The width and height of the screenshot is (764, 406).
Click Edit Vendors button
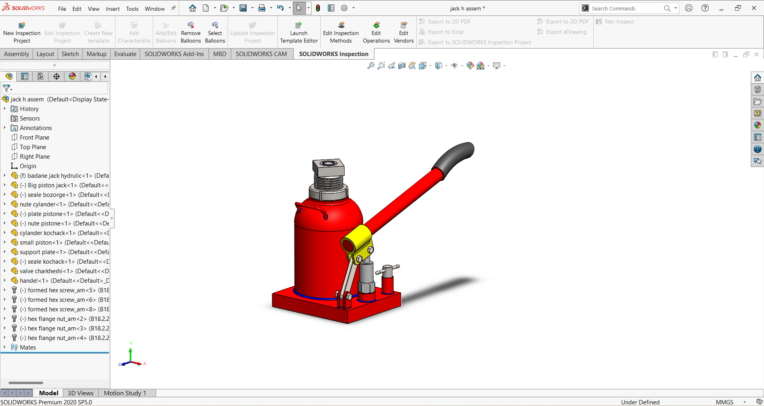(403, 33)
